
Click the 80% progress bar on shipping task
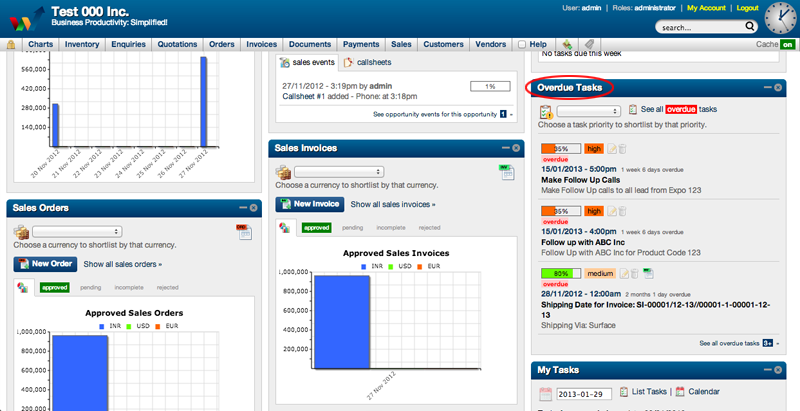coord(561,273)
